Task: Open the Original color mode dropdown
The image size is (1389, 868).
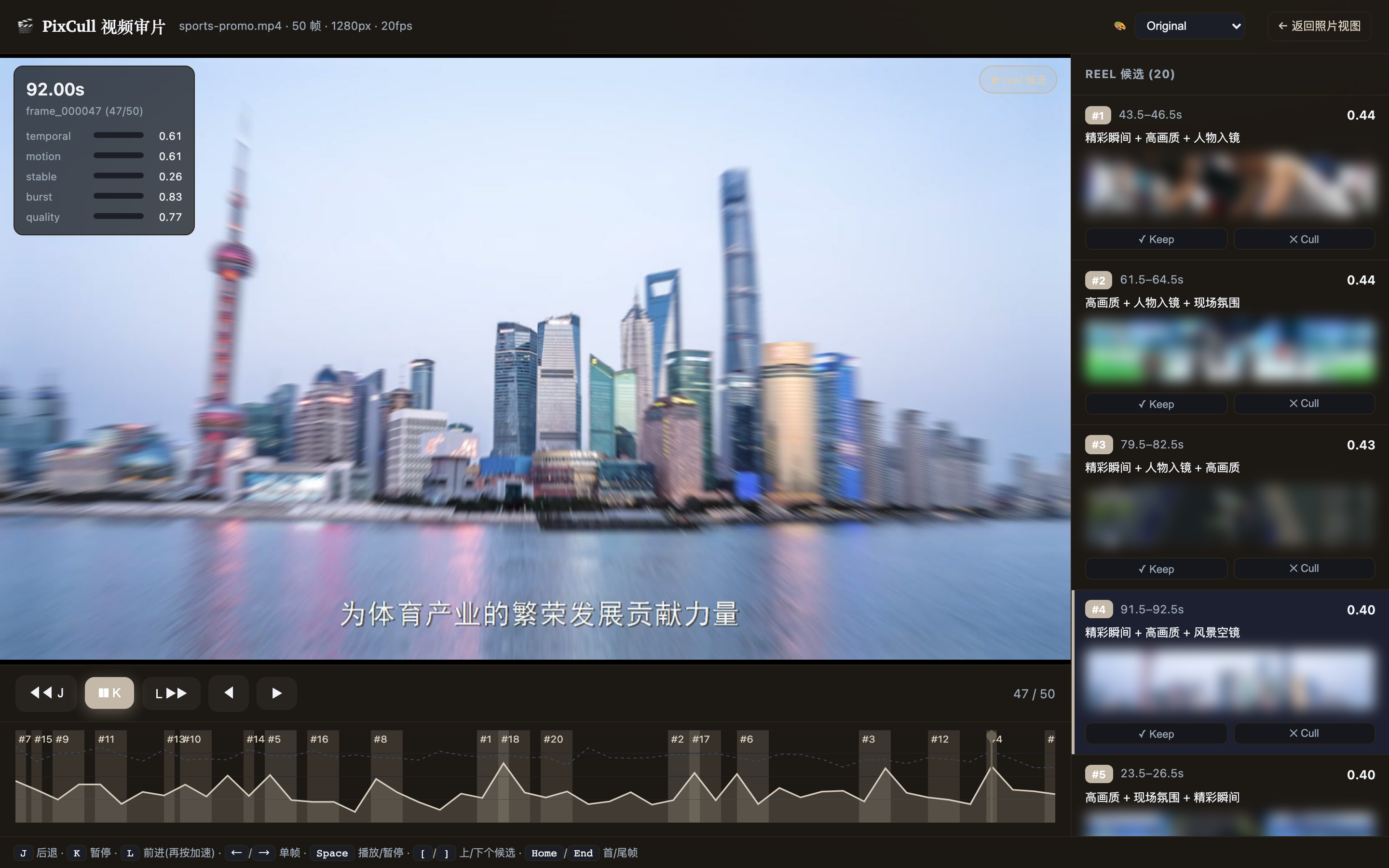Action: click(1189, 26)
